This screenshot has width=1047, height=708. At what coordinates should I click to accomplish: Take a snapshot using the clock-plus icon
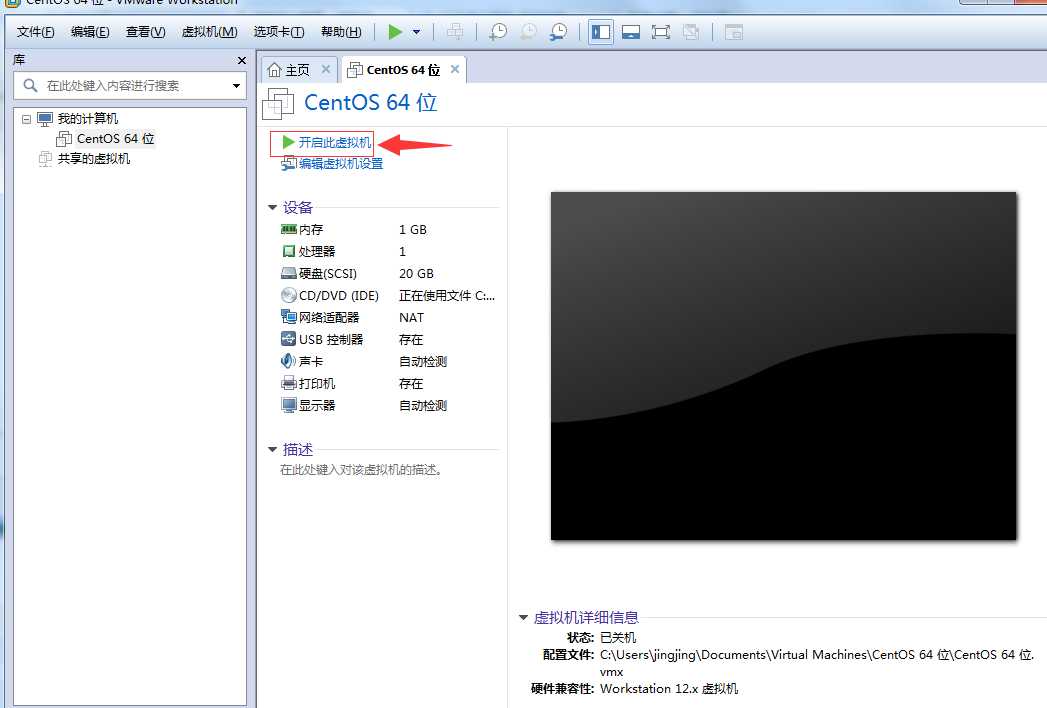click(x=498, y=31)
